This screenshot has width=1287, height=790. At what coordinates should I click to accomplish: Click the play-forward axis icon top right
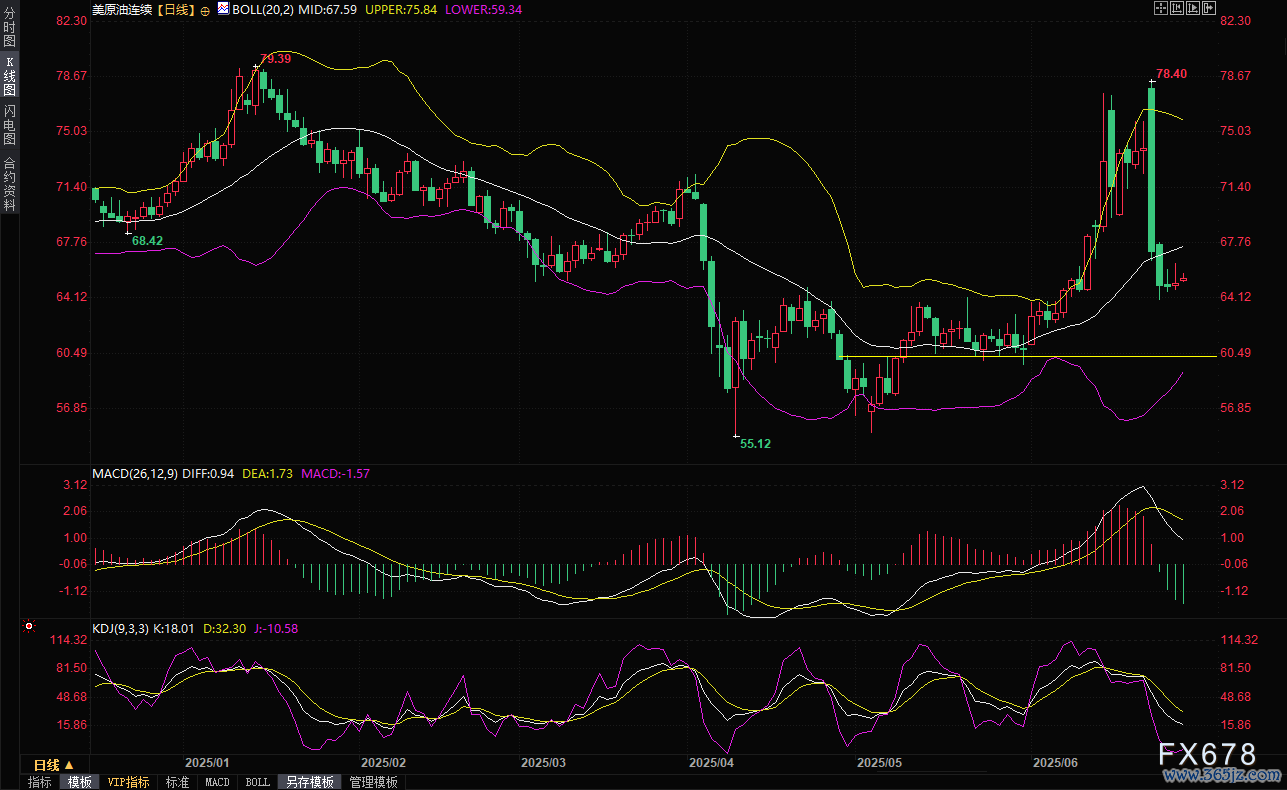point(1193,8)
